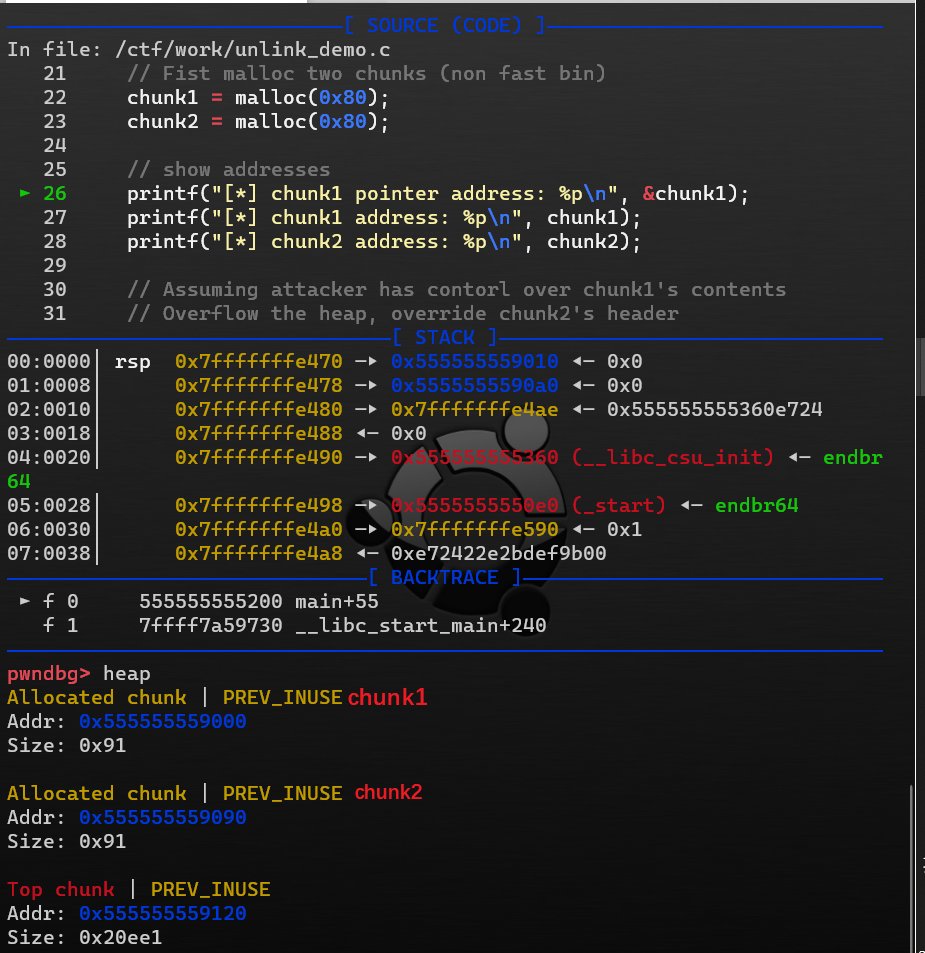Click stack address 0x7fffffffe470

click(x=259, y=362)
